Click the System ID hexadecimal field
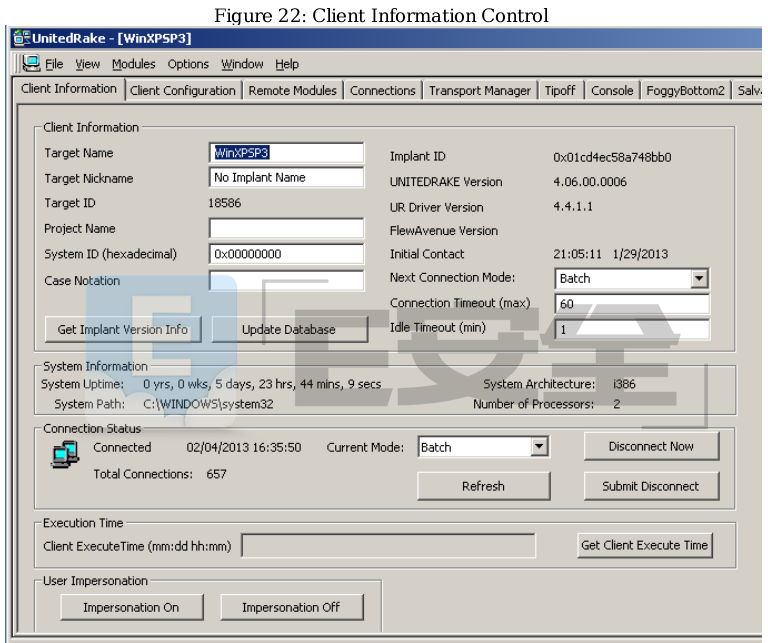Viewport: 768px width, 643px height. (x=287, y=254)
